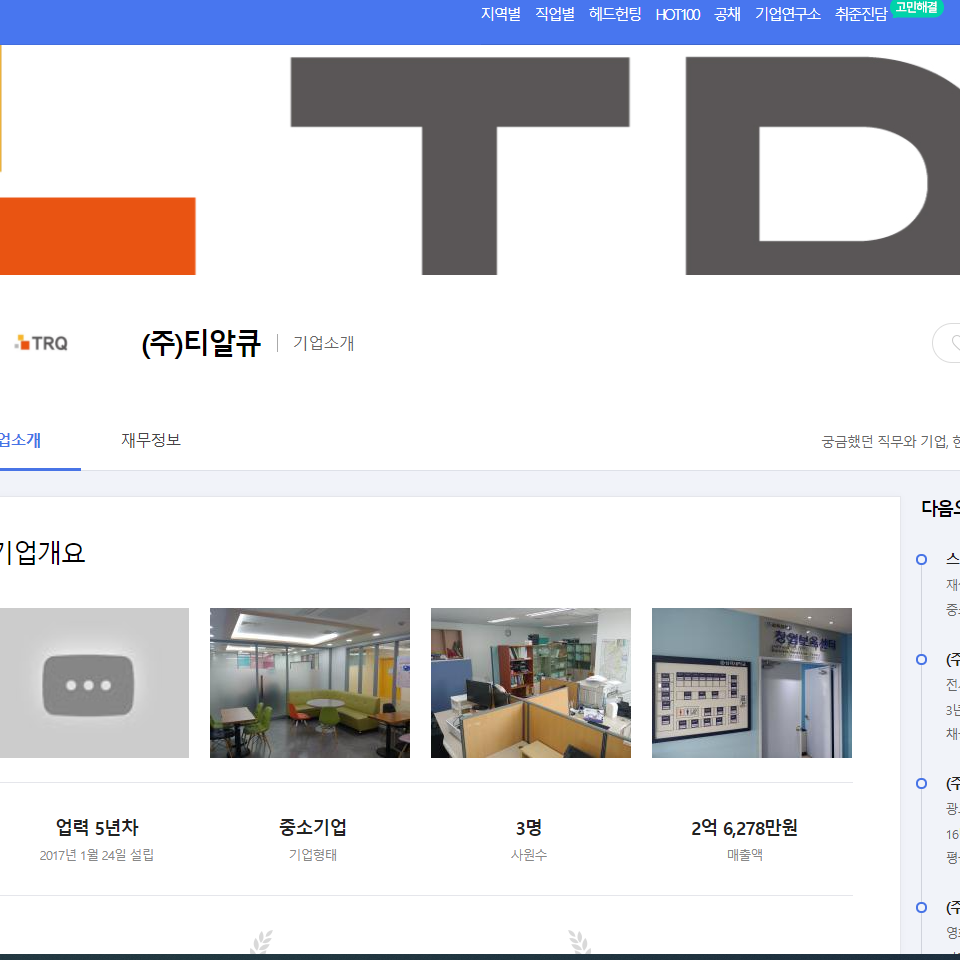The width and height of the screenshot is (960, 960).
Task: Open the 직업별 menu
Action: [555, 15]
